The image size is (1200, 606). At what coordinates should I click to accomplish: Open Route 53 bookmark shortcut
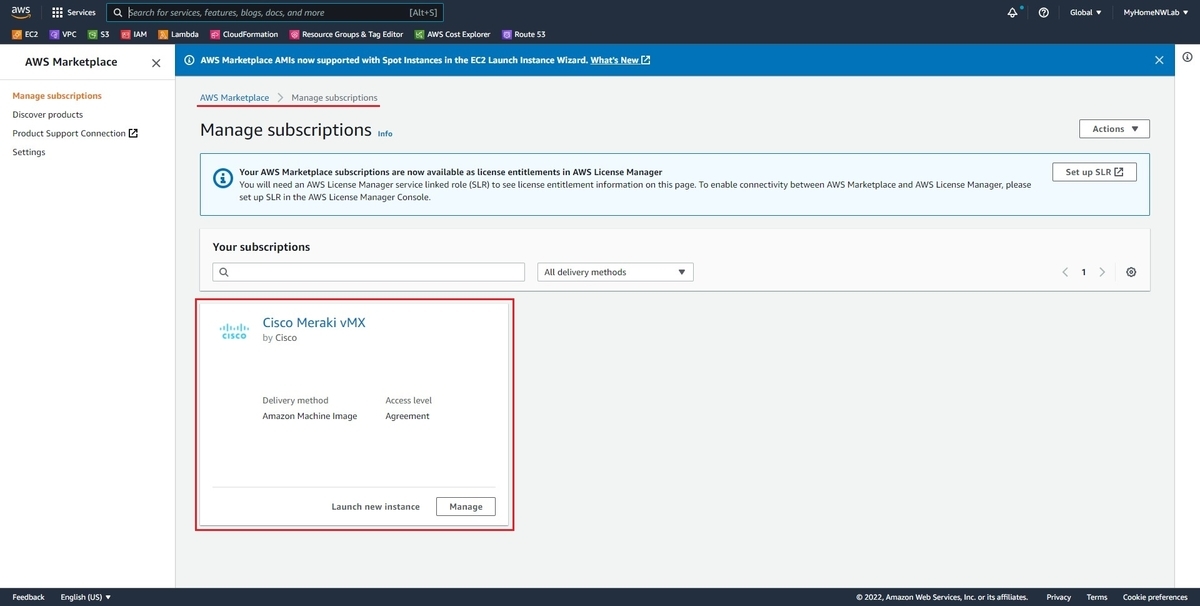(x=524, y=34)
